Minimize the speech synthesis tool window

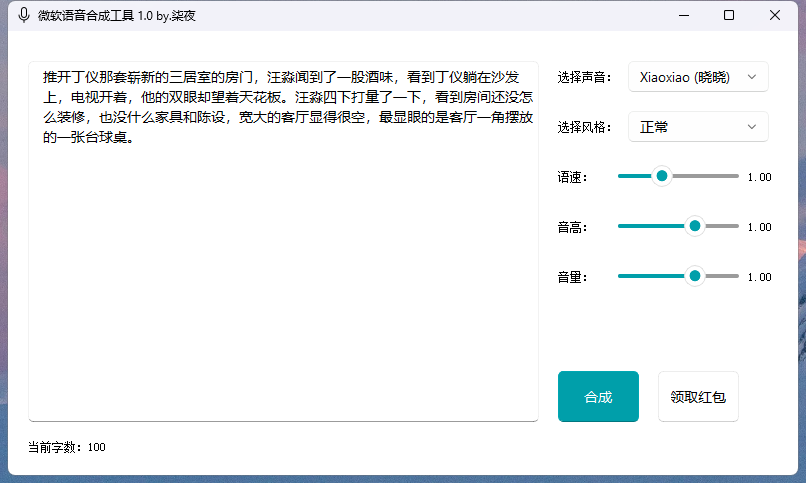coord(684,15)
